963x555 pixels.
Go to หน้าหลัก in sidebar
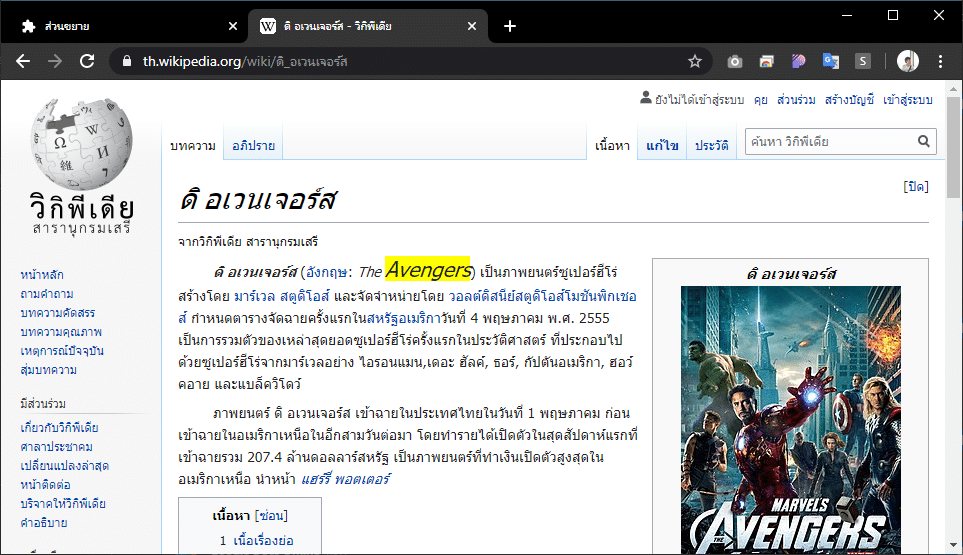[x=42, y=275]
